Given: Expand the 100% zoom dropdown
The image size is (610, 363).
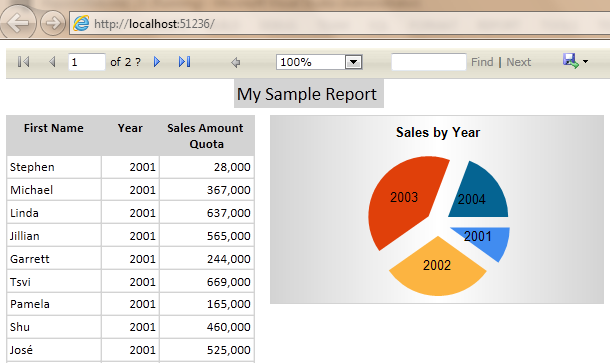Looking at the screenshot, I should click(x=353, y=62).
